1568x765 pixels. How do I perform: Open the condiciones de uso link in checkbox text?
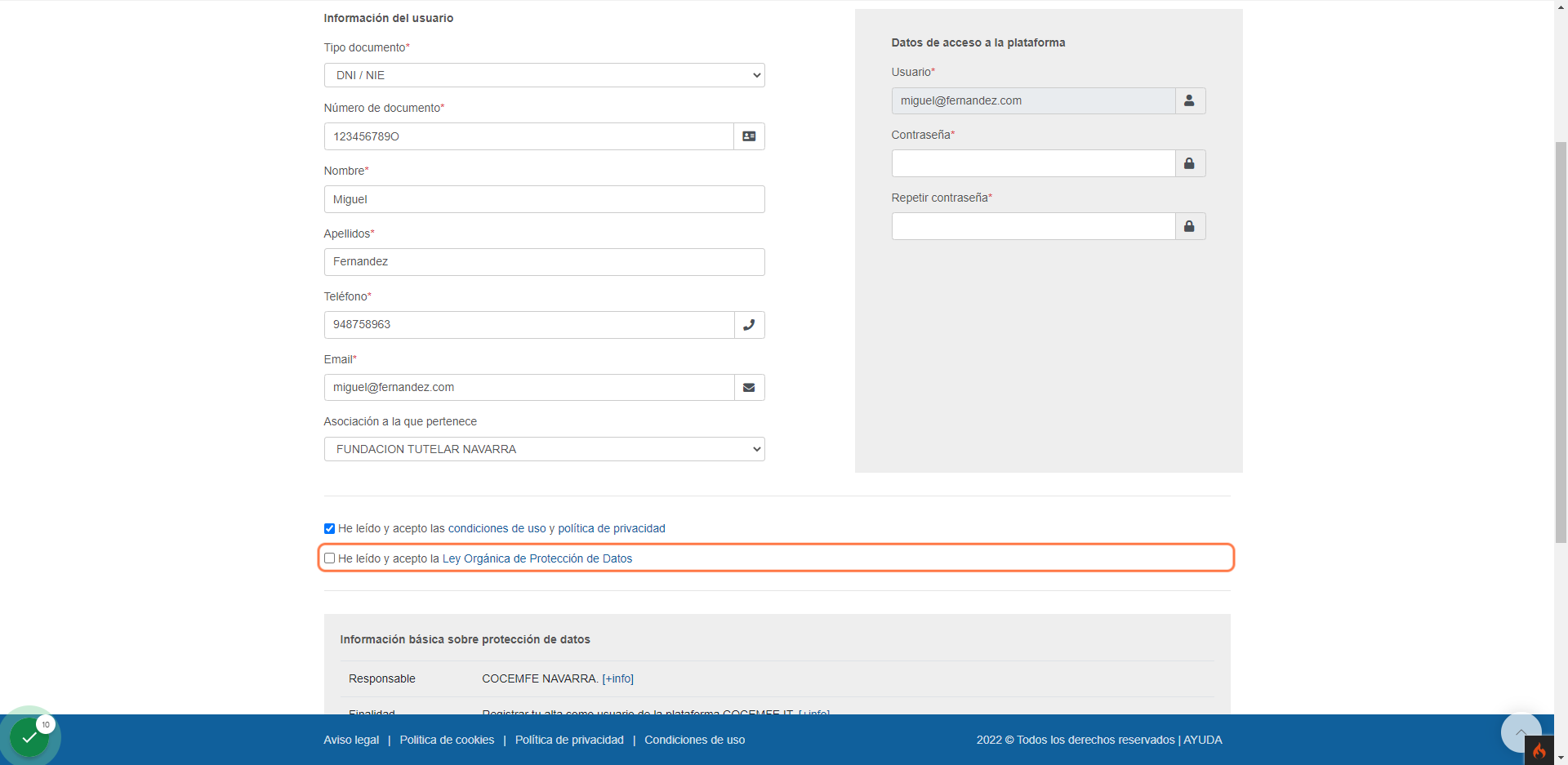click(x=497, y=529)
